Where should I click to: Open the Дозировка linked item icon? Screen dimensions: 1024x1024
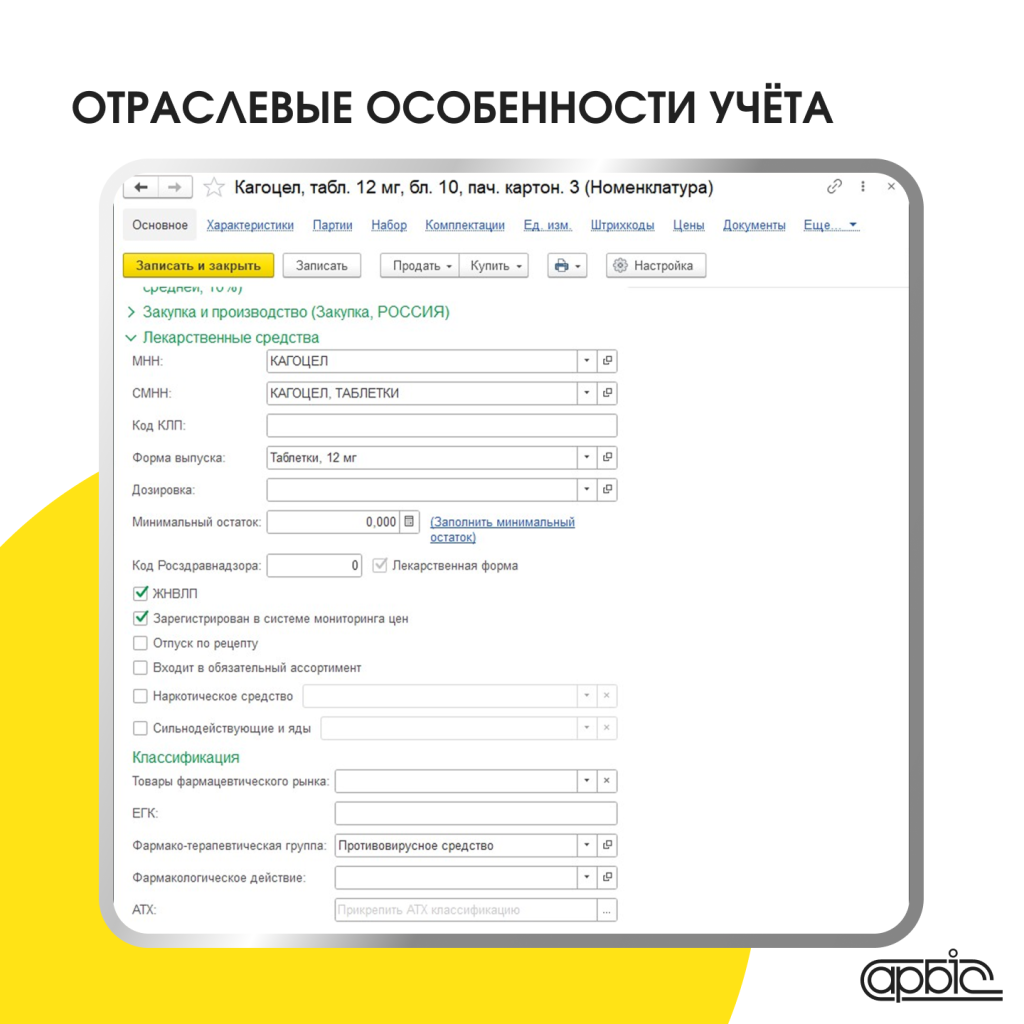[607, 489]
